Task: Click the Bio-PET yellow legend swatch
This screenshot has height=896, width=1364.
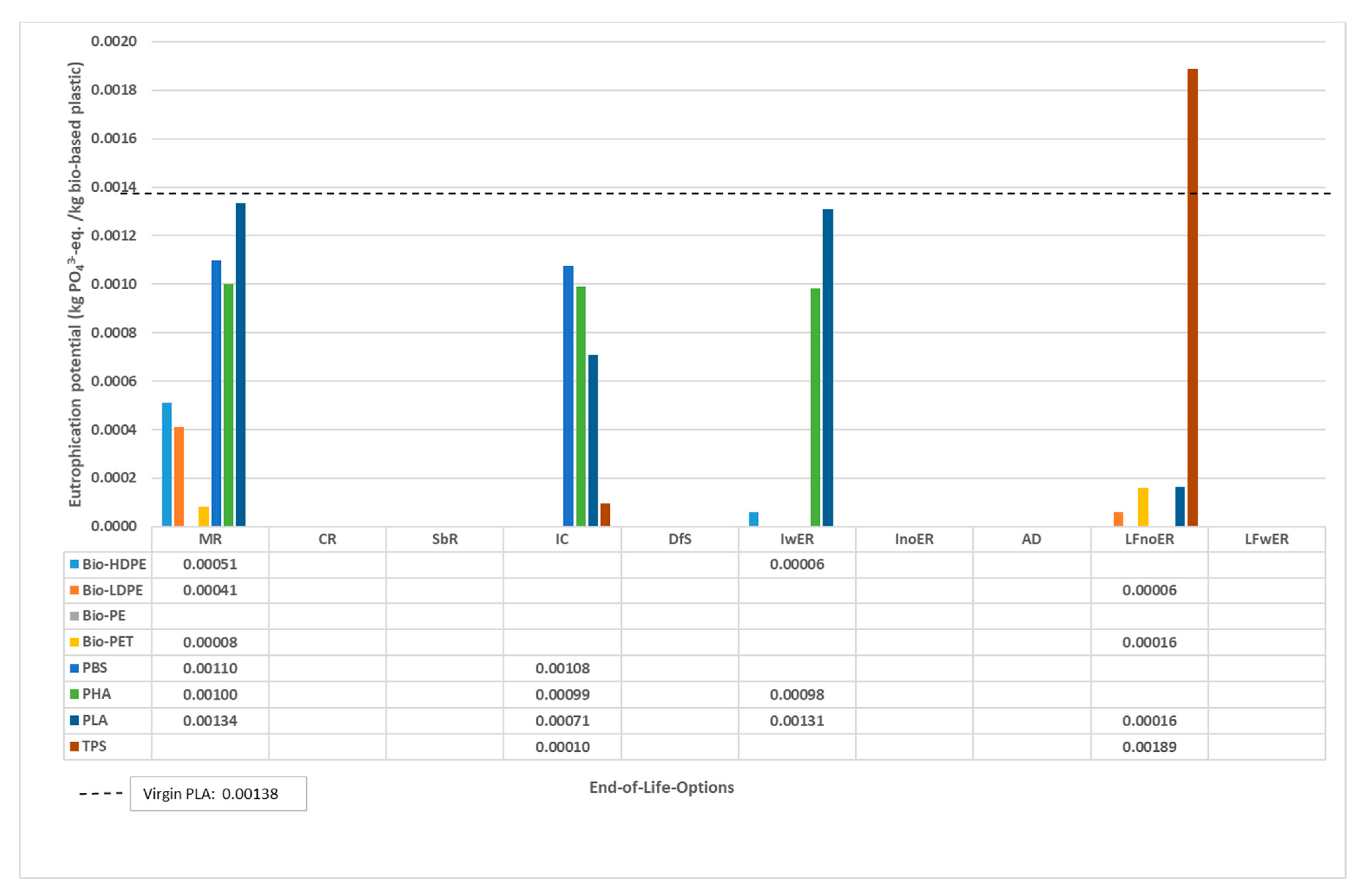Action: (x=74, y=642)
